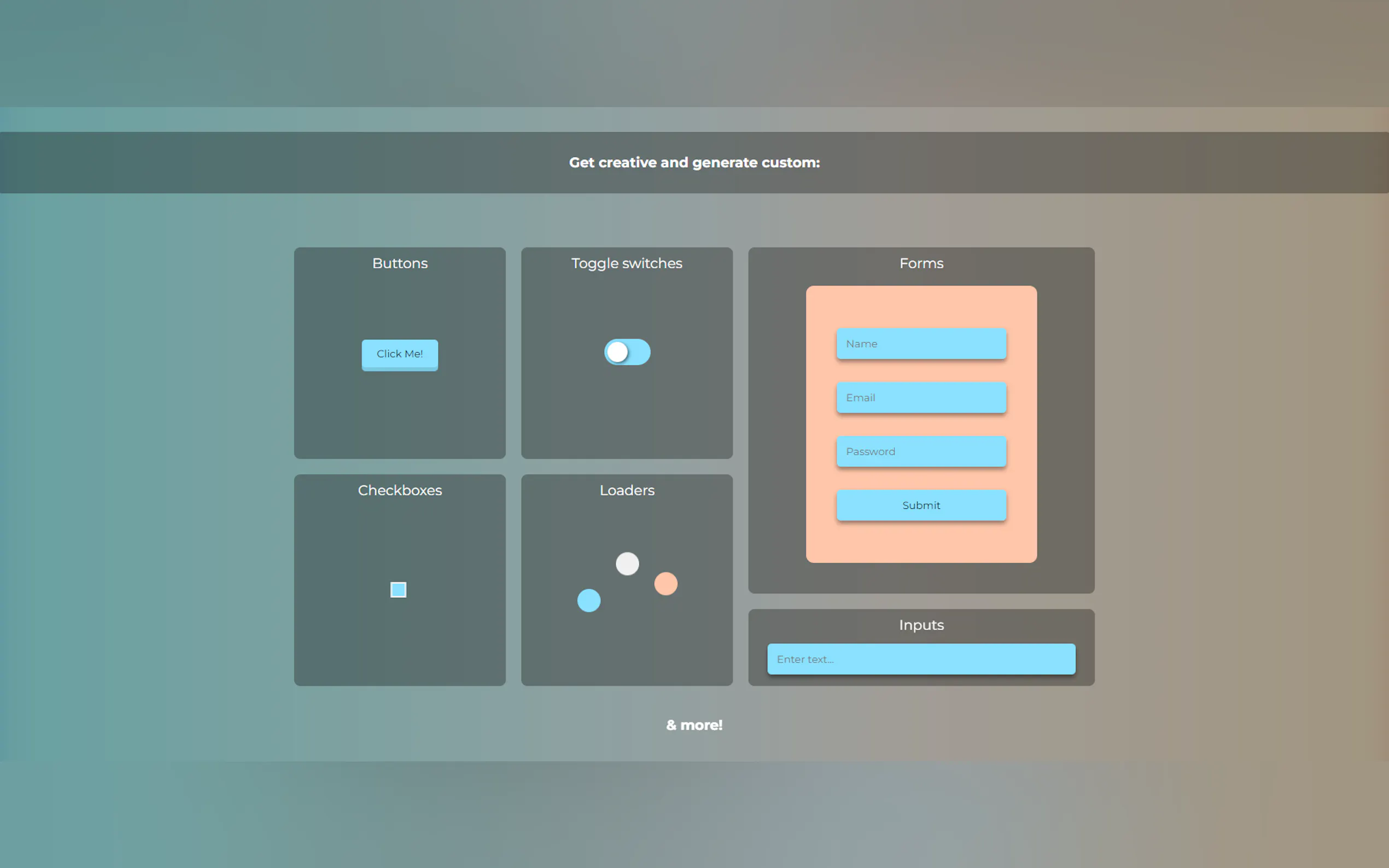1389x868 pixels.
Task: Click the white knob of the toggle
Action: (618, 352)
